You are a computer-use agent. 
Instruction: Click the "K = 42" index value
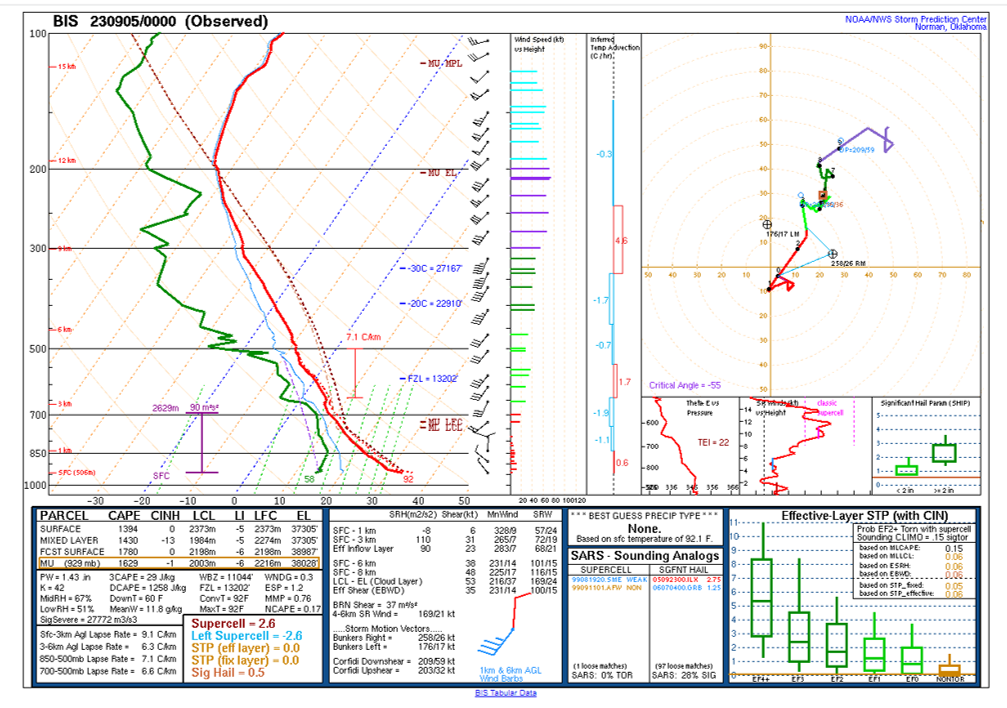click(x=53, y=589)
